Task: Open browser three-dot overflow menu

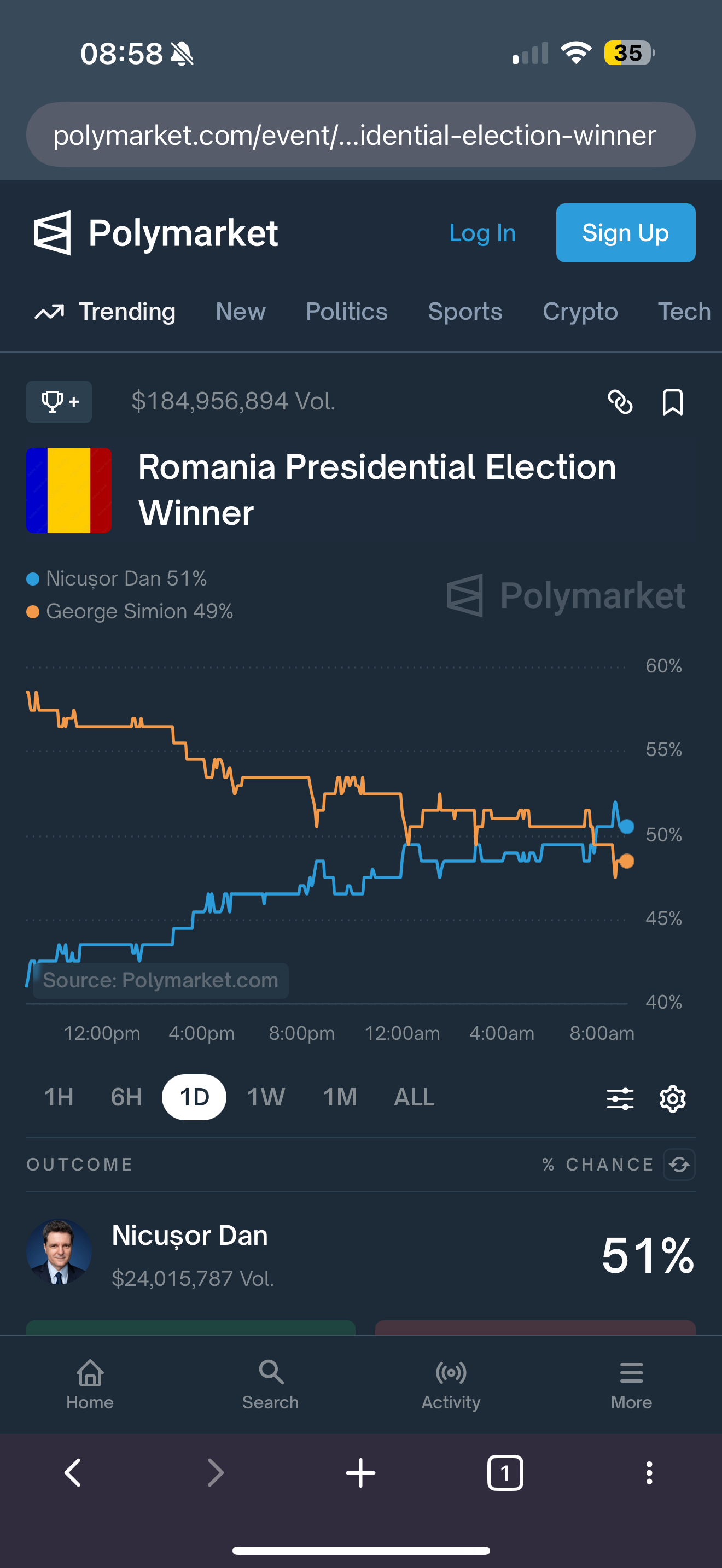Action: (649, 1473)
